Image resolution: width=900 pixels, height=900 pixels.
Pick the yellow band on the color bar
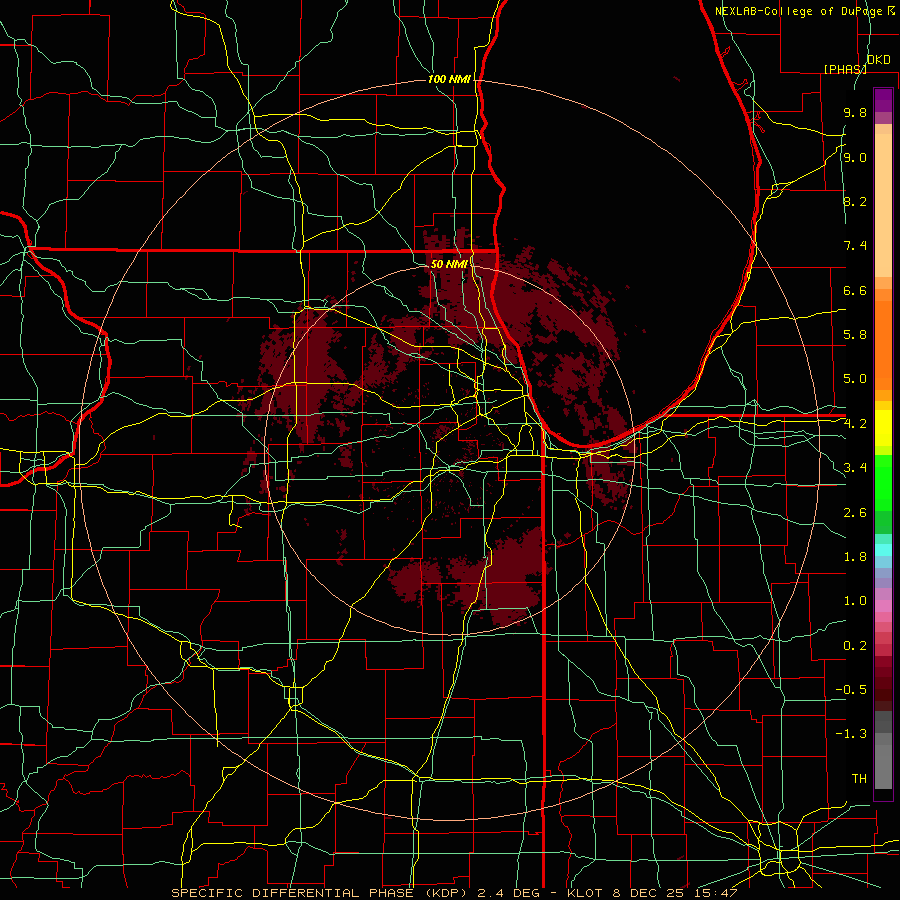coord(883,428)
